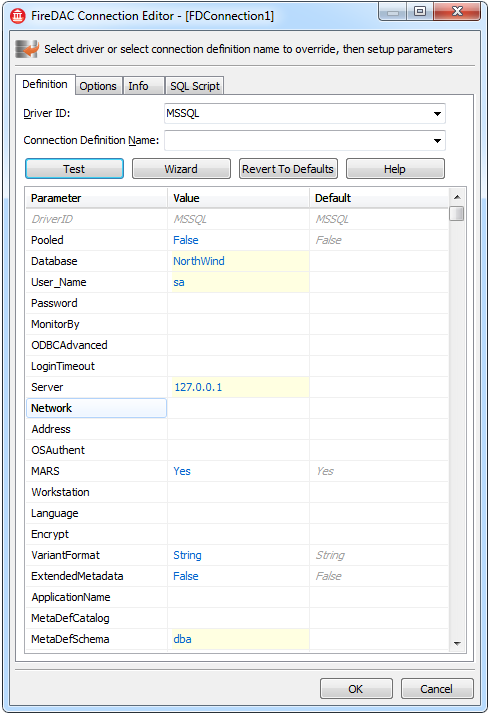
Task: Select the Database parameter
Action: tap(96, 261)
